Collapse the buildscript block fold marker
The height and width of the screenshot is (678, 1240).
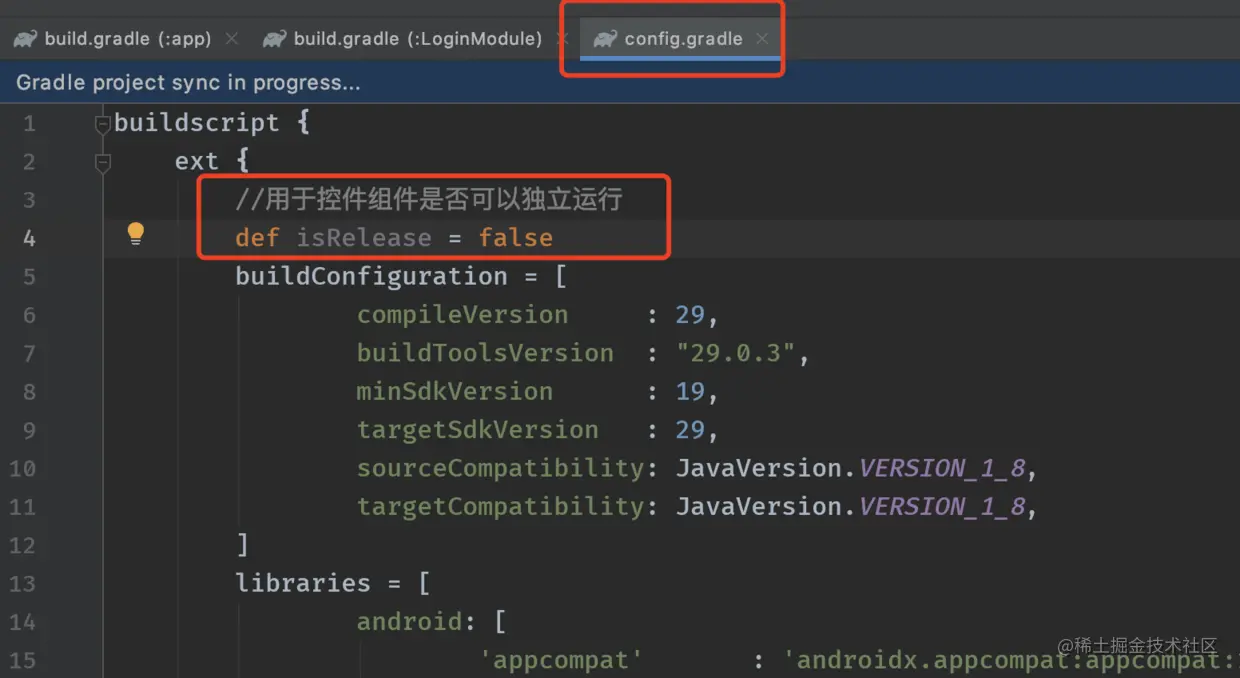(102, 124)
